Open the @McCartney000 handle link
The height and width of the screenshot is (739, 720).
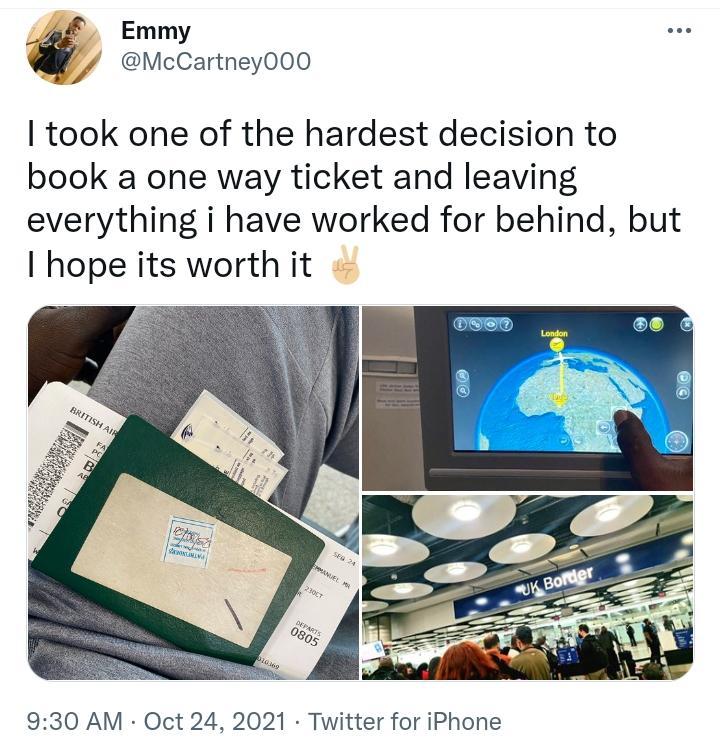[x=216, y=62]
